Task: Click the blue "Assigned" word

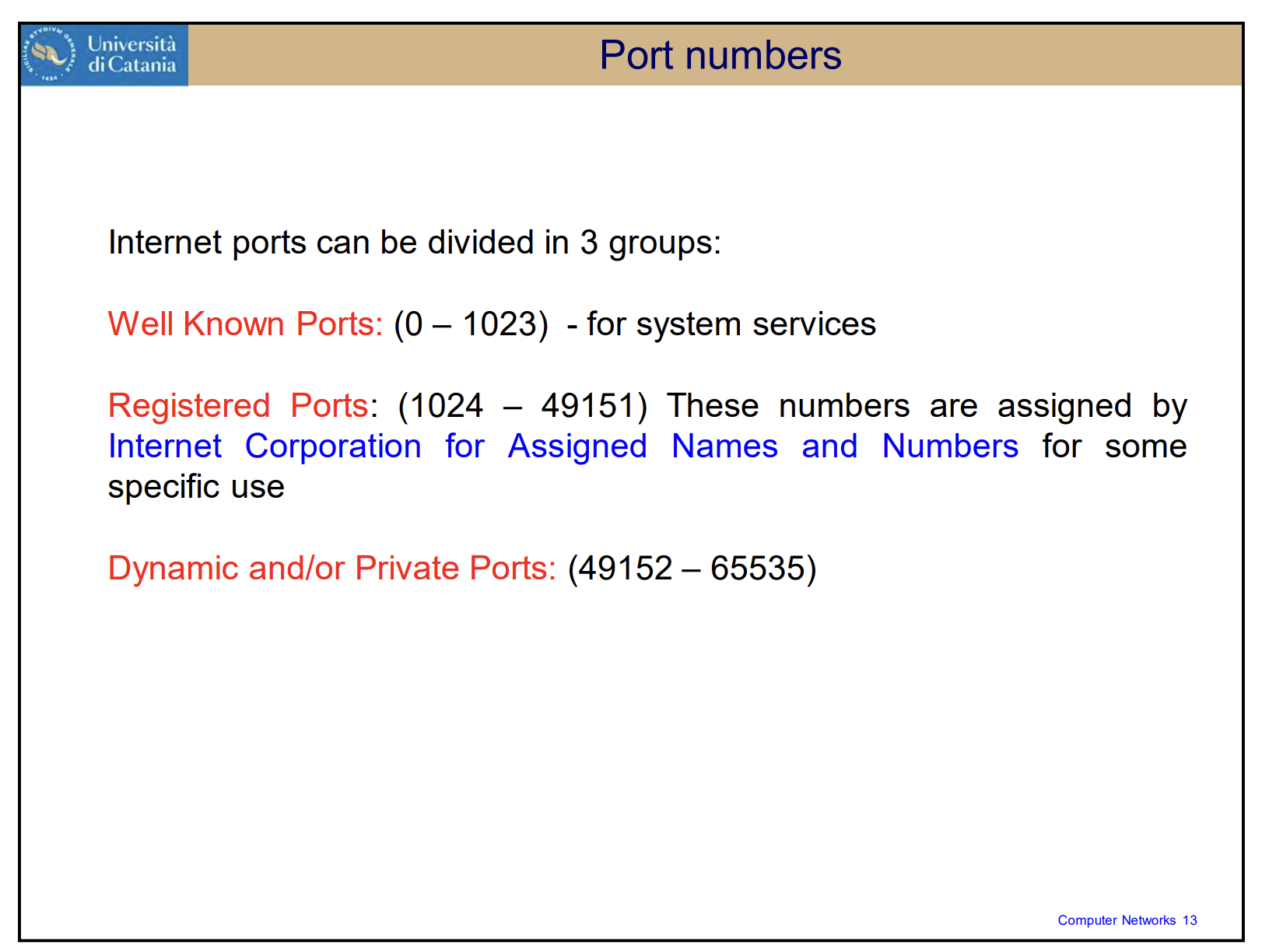Action: pyautogui.click(x=577, y=446)
